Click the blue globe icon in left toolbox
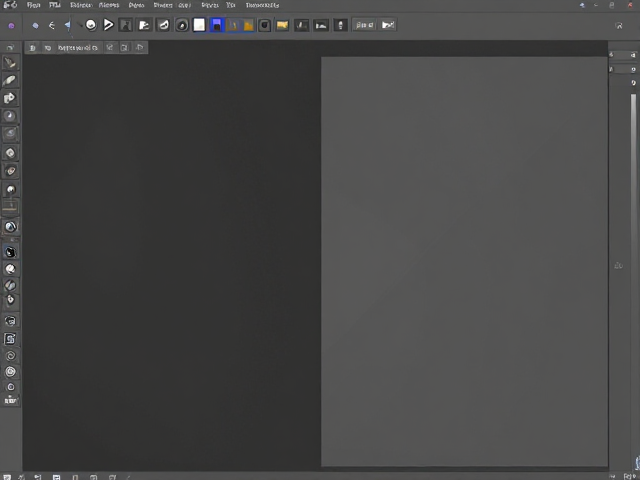This screenshot has height=480, width=640. coord(11,227)
